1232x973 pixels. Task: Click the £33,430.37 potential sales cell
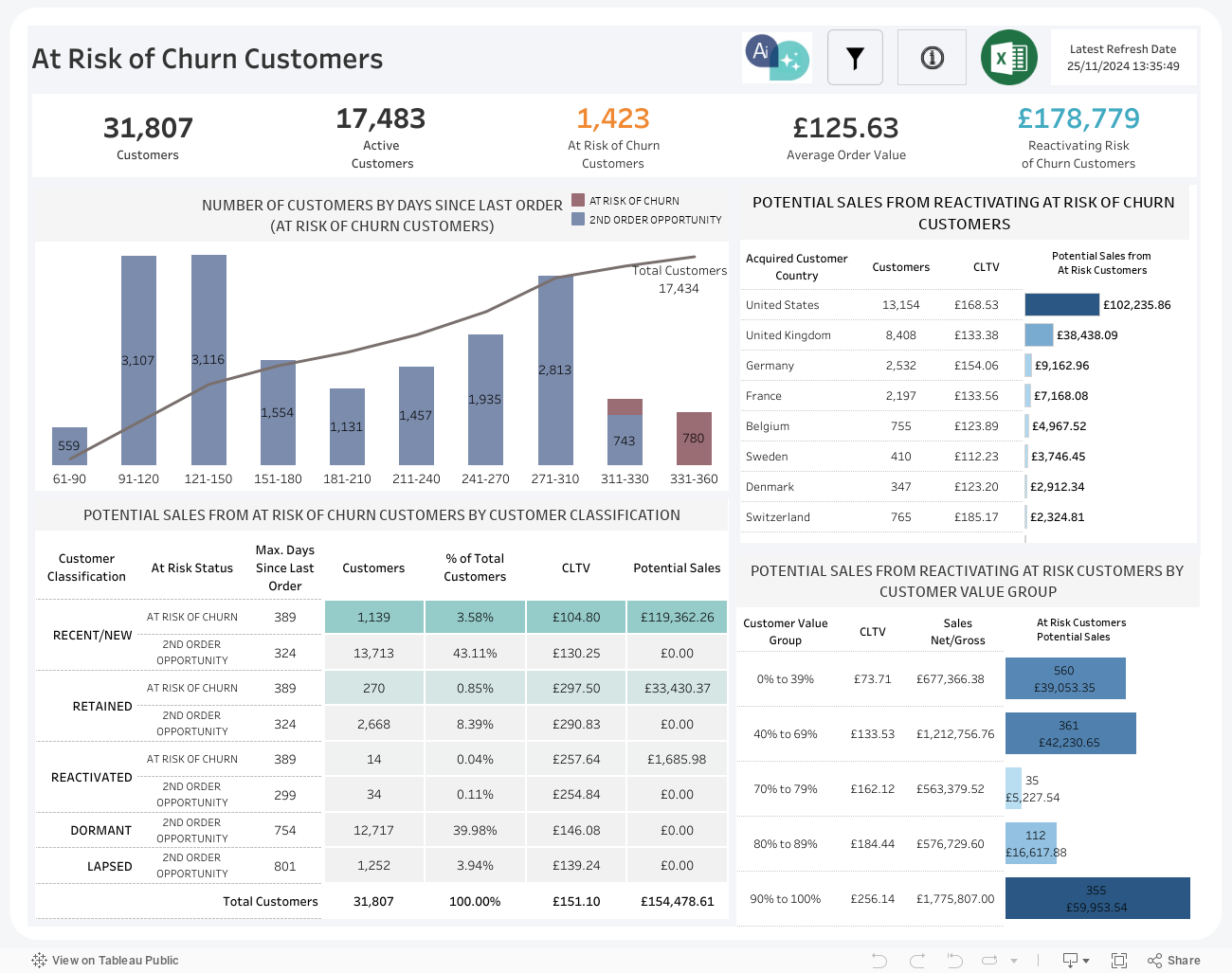677,688
